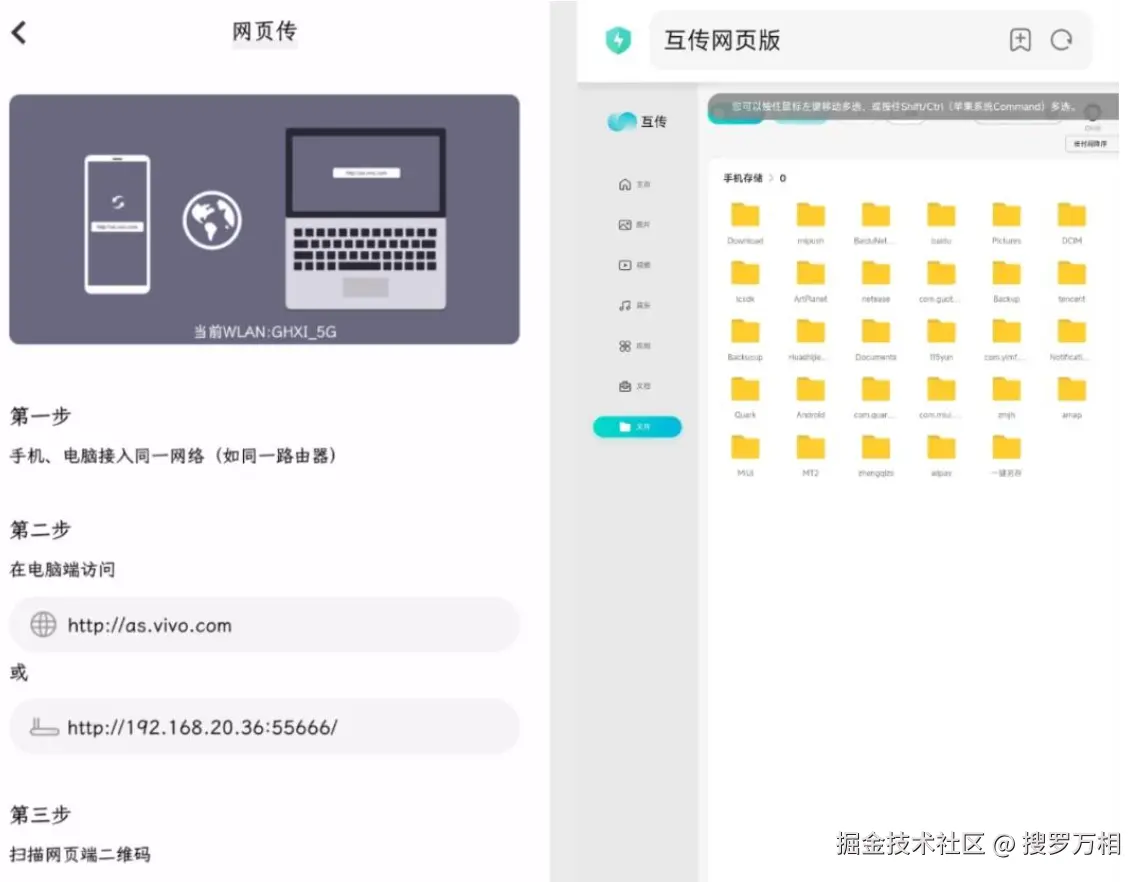Viewport: 1146px width, 882px height.
Task: Open the ArtPlanet folder
Action: click(x=810, y=281)
